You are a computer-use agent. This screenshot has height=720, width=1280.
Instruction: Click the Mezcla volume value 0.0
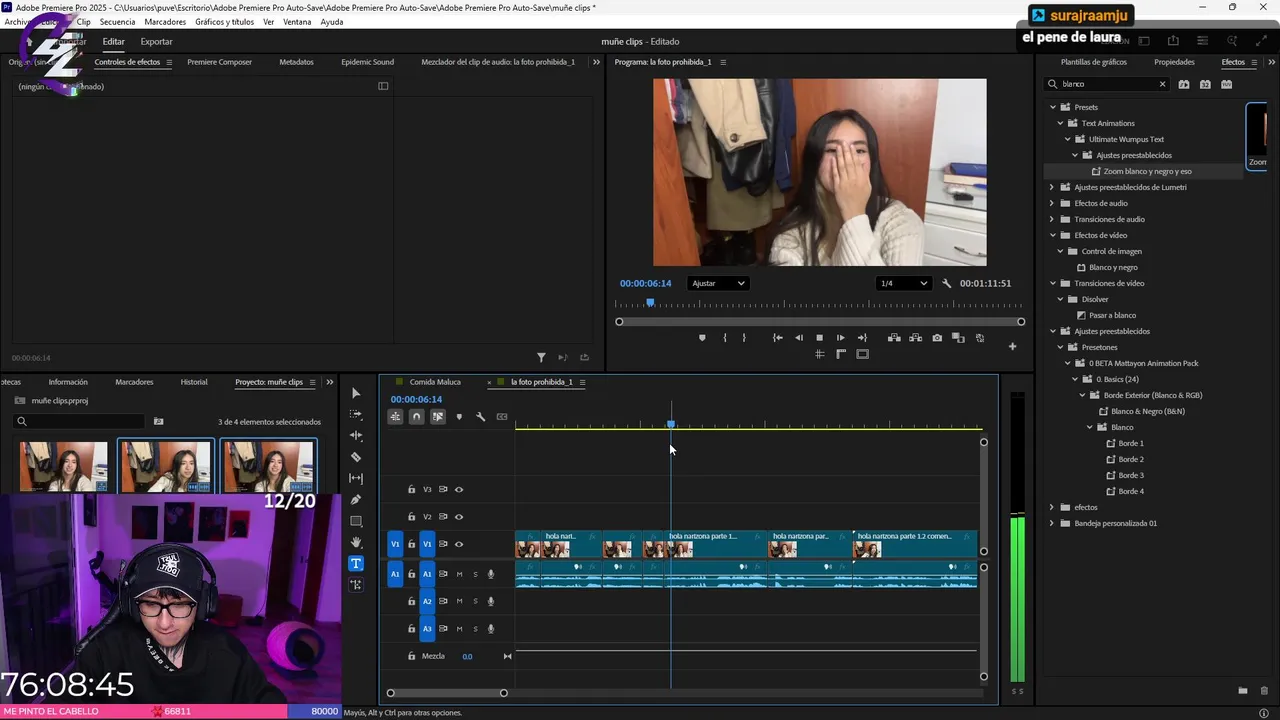pos(467,657)
